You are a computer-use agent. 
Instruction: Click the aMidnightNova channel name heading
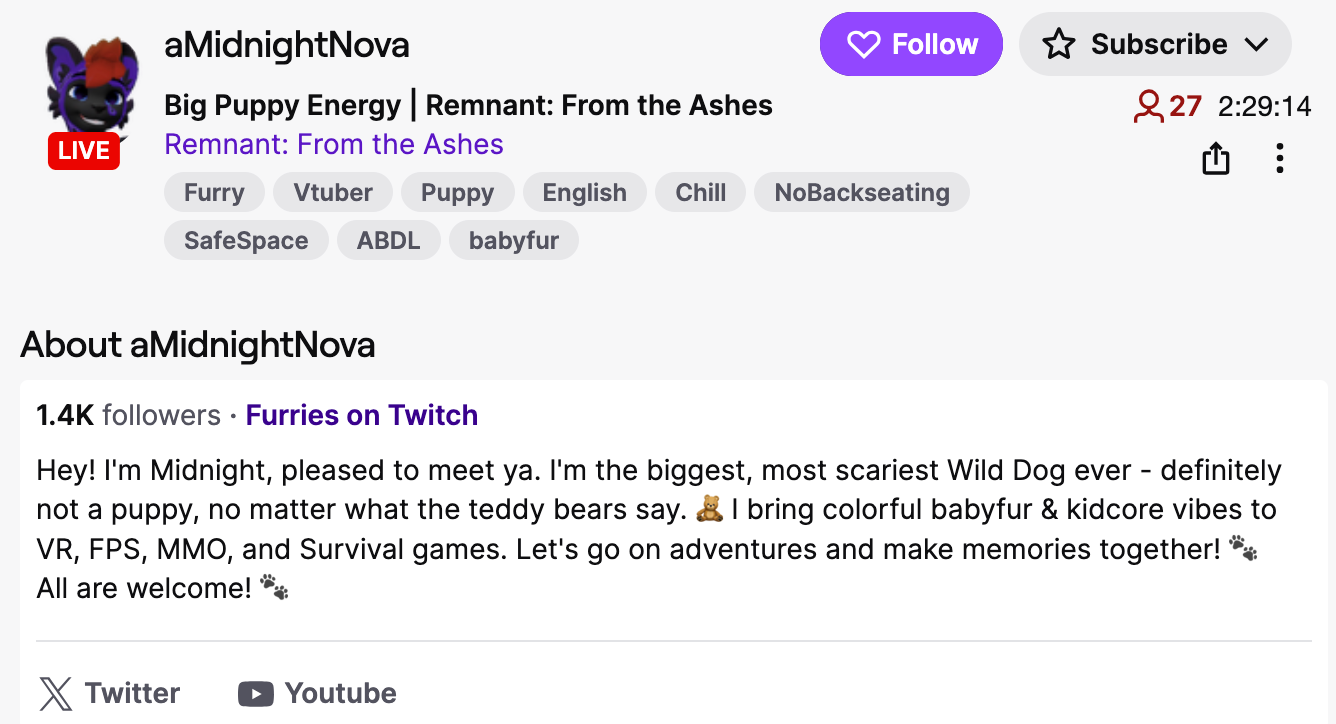tap(287, 45)
